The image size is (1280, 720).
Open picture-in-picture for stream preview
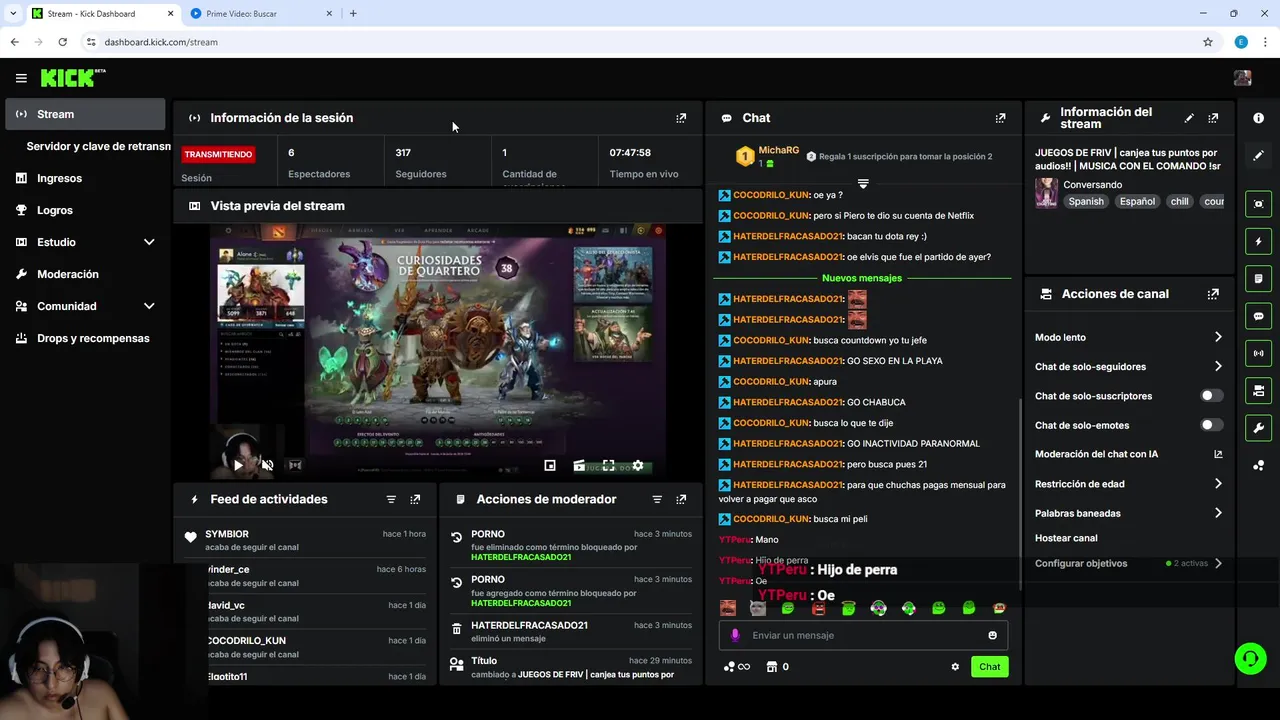pyautogui.click(x=550, y=465)
